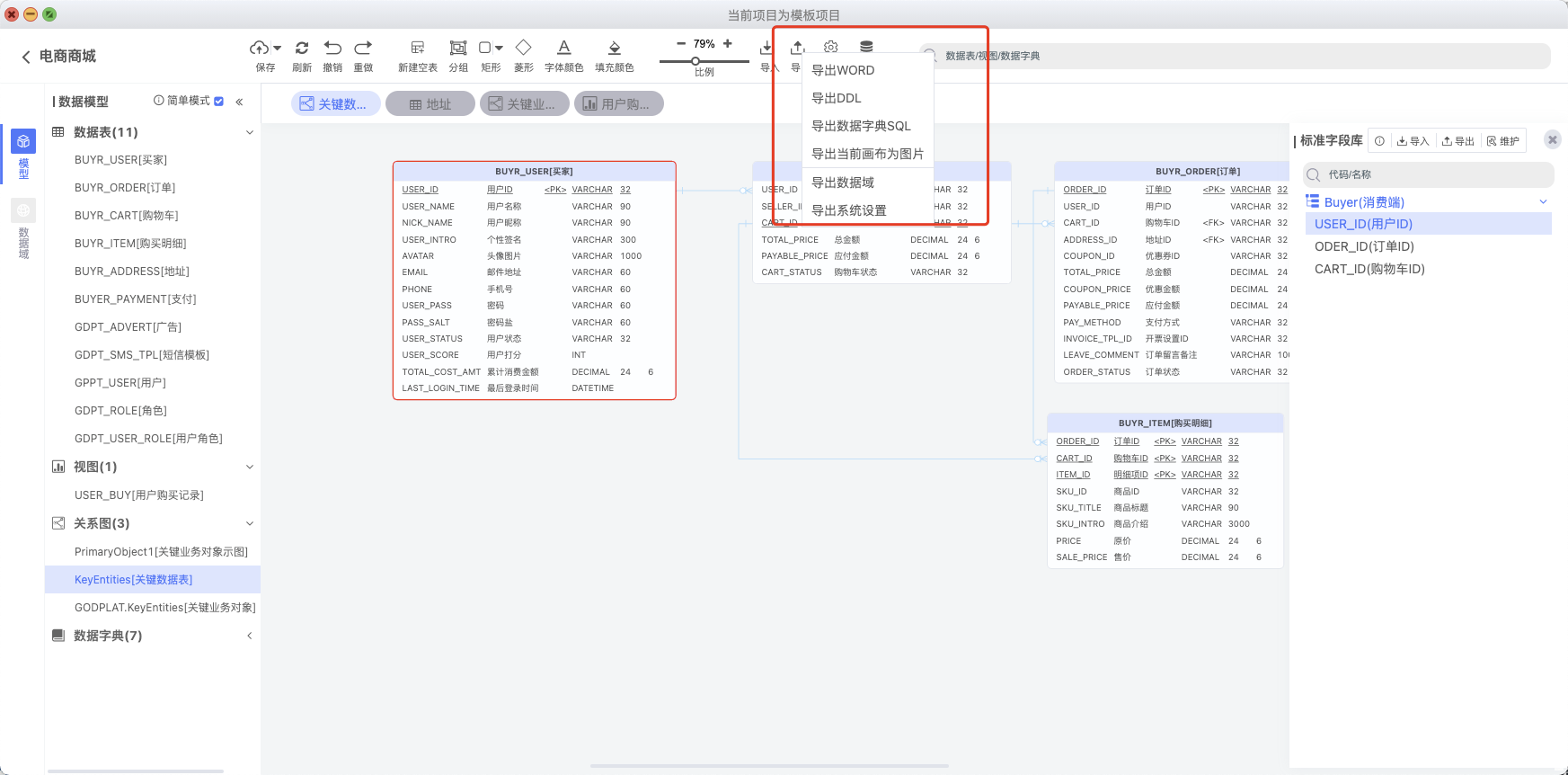Toggle the simple mode checkbox

click(219, 102)
